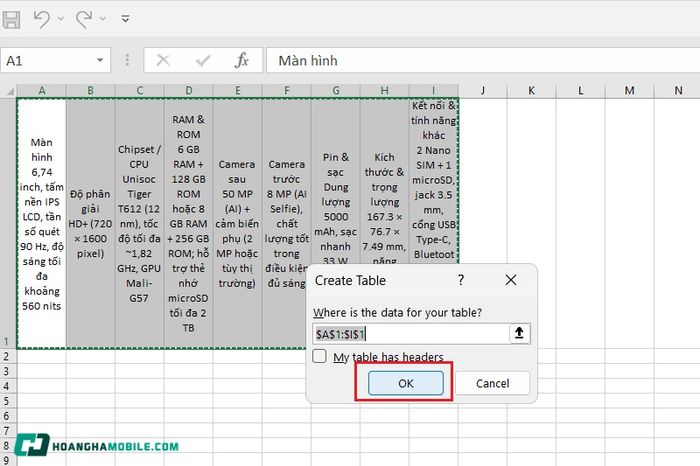Click the table data range input field
The image size is (700, 466).
(x=410, y=333)
